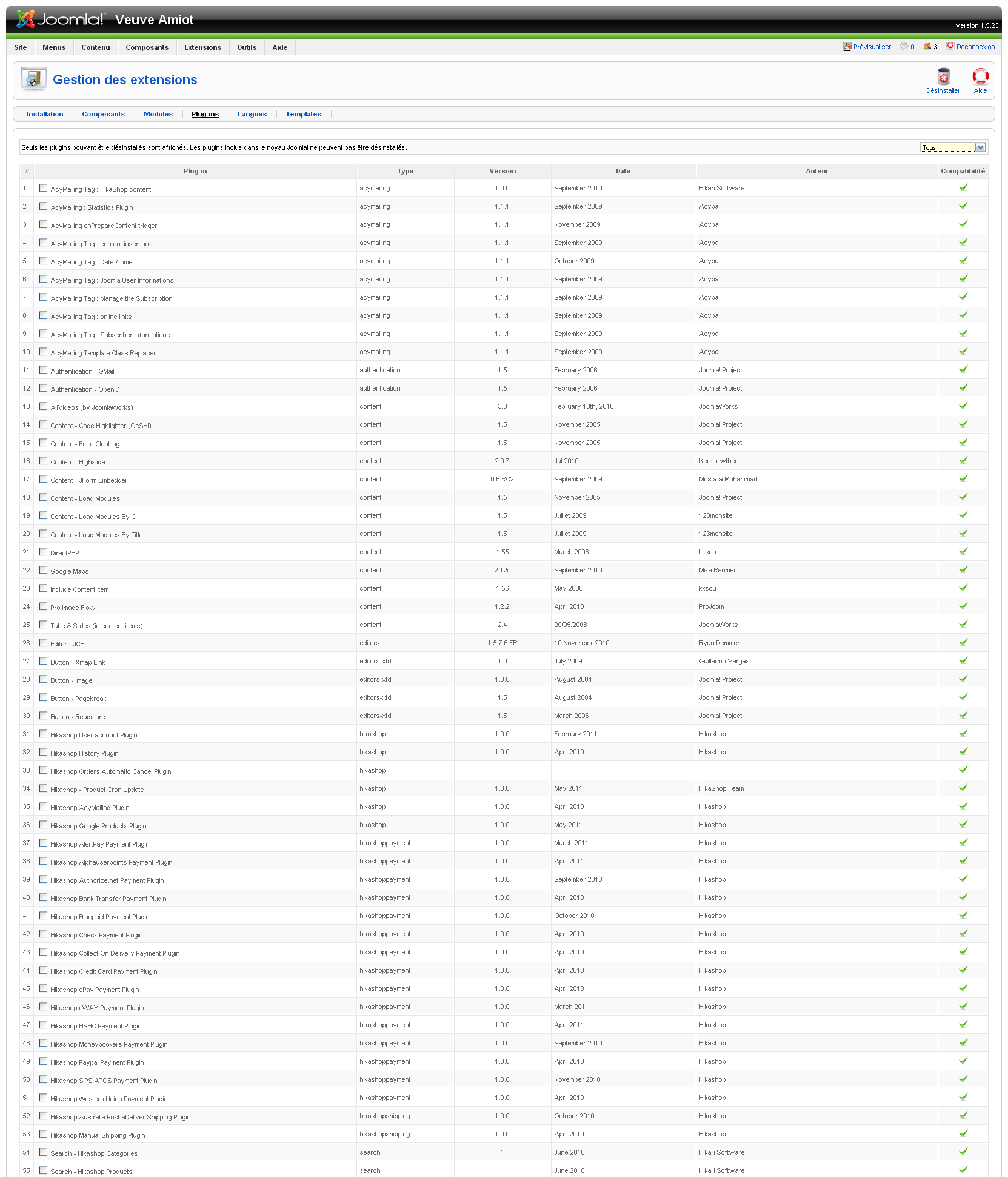Click compatibility checkmark for Hikashop Paypal Payment Plugin
Image resolution: width=1008 pixels, height=1177 pixels.
tap(963, 1061)
